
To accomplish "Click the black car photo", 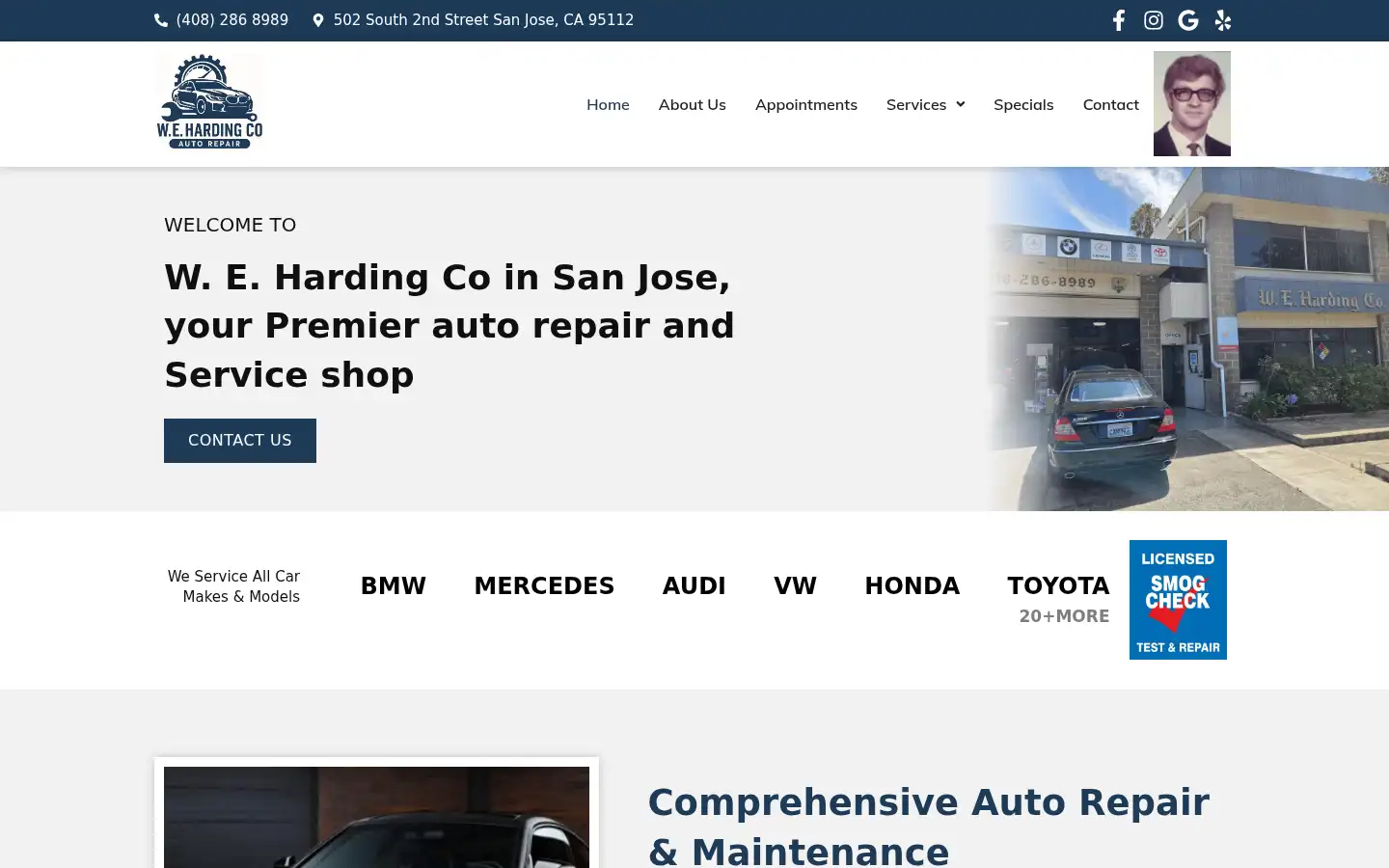I will pos(376,817).
